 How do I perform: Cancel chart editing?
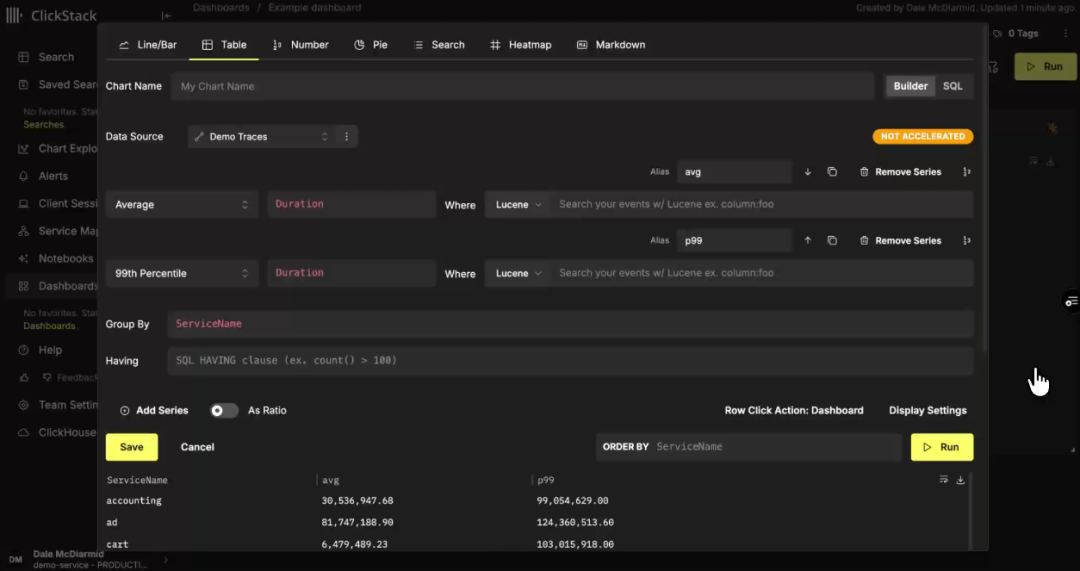tap(197, 447)
